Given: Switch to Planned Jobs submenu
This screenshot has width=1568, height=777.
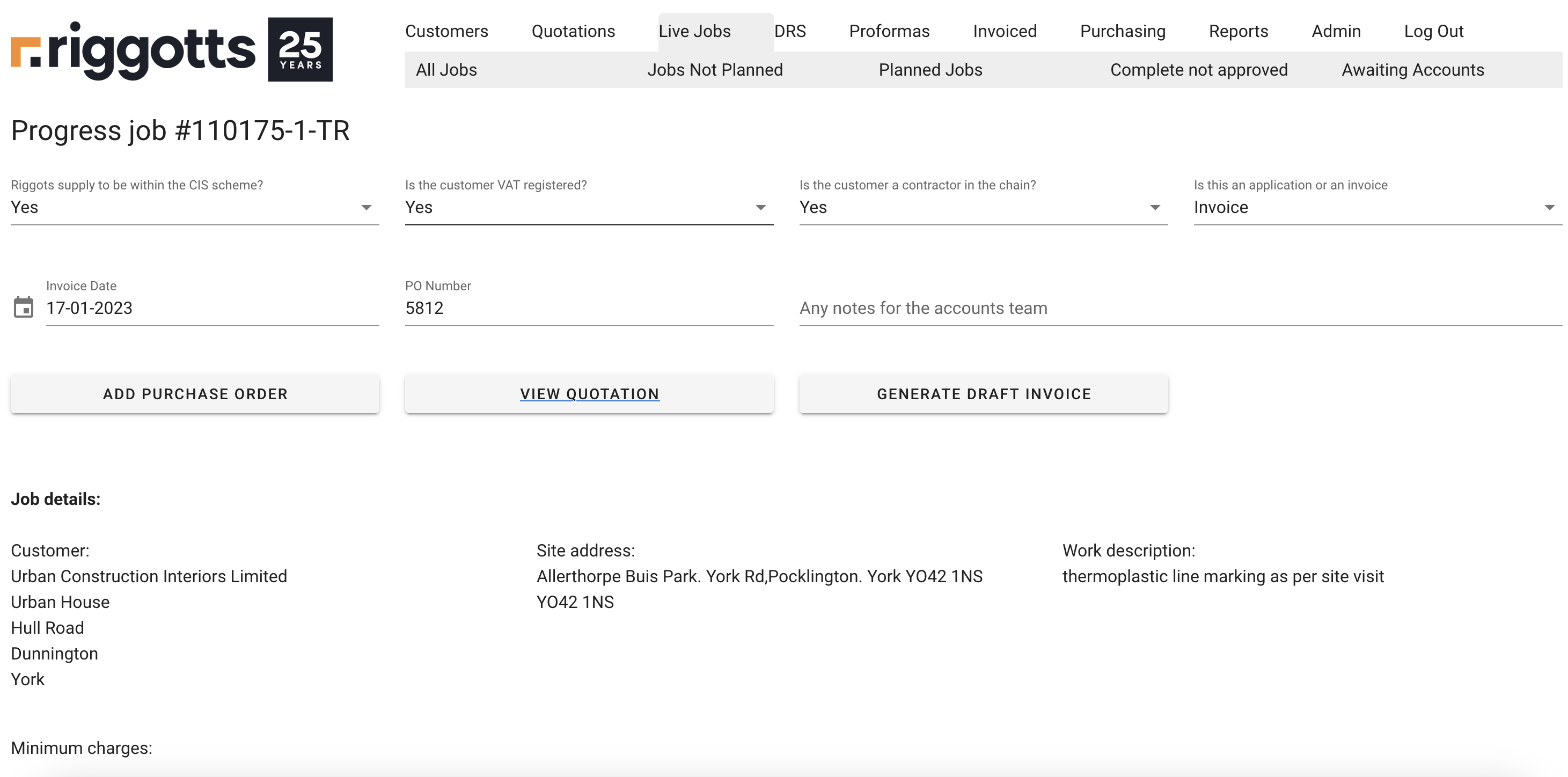Looking at the screenshot, I should pos(930,70).
